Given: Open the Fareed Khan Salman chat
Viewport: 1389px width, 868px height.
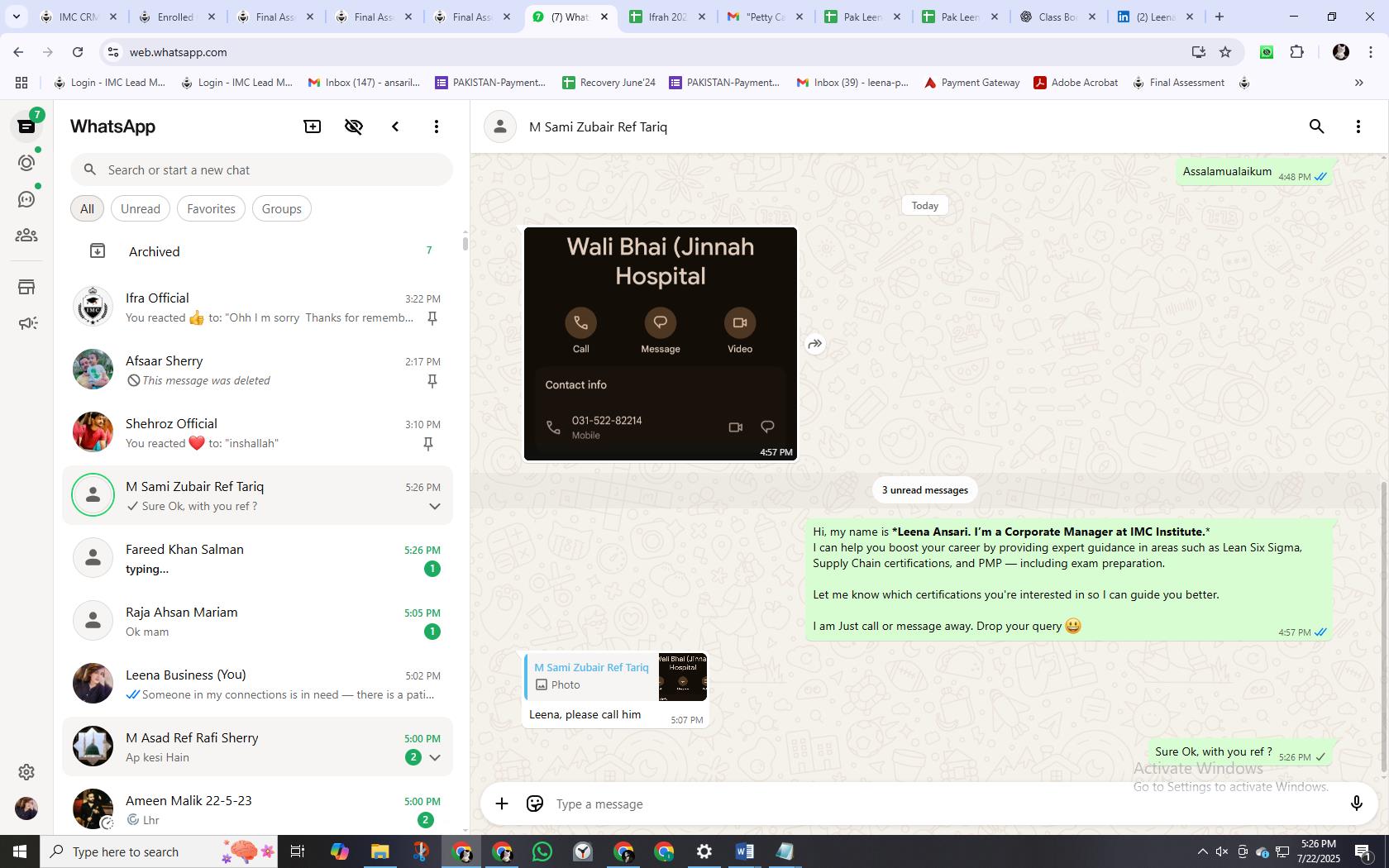Looking at the screenshot, I should [x=258, y=558].
